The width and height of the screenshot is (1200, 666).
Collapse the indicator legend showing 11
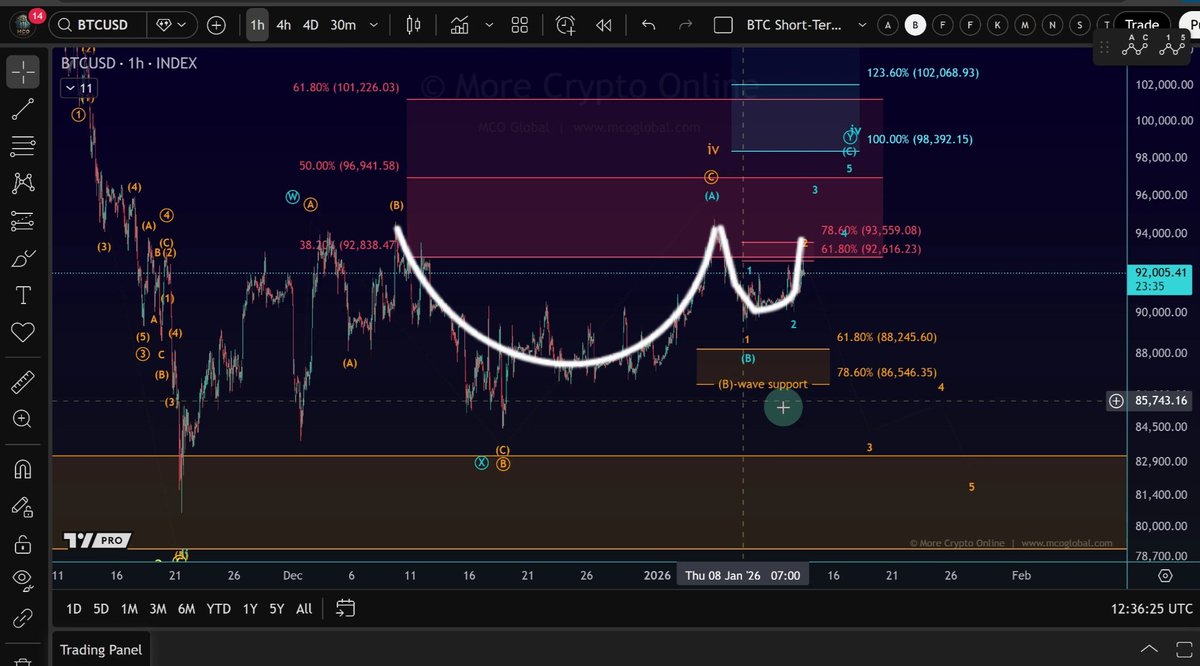[77, 89]
